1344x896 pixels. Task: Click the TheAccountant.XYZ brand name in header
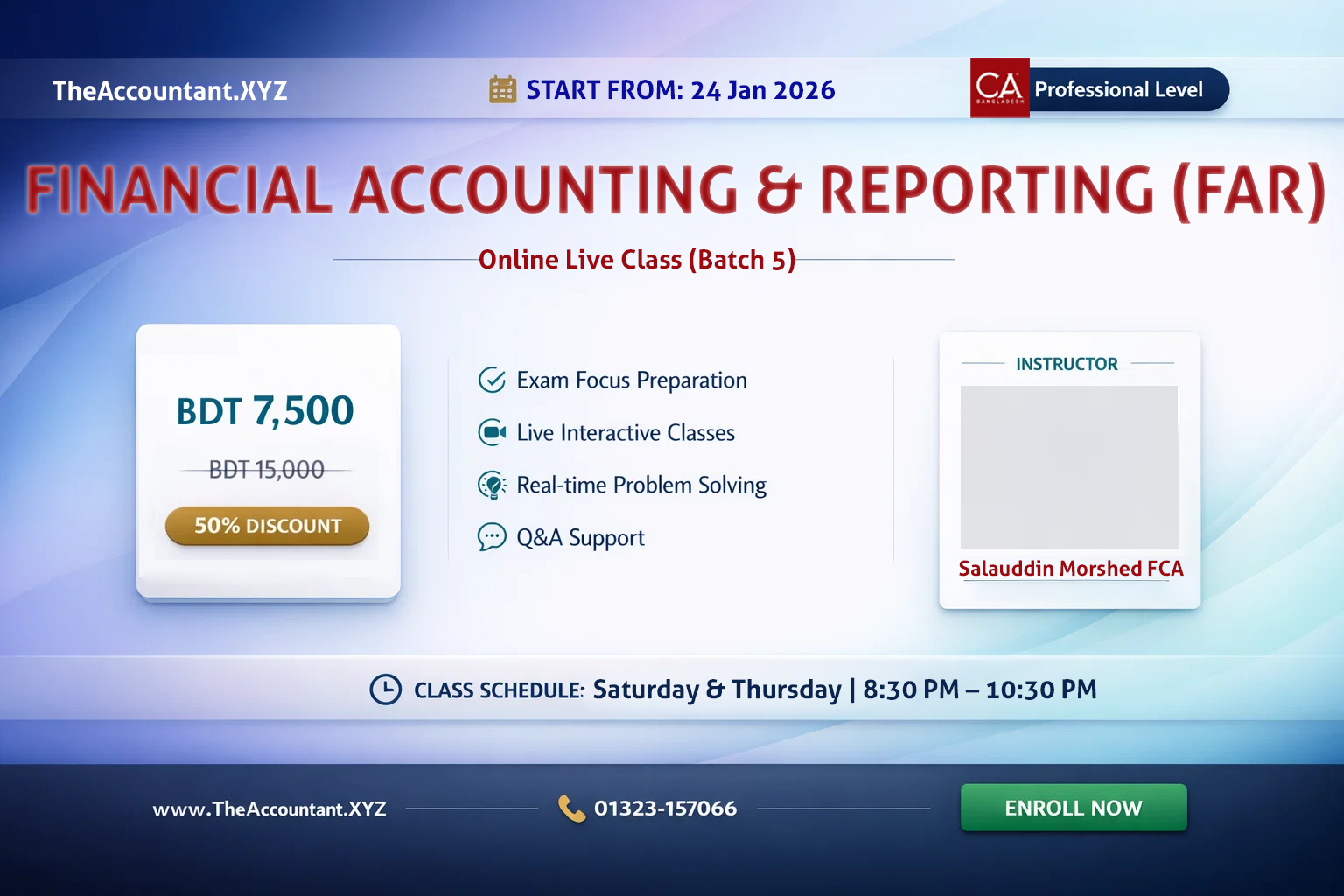pyautogui.click(x=170, y=90)
